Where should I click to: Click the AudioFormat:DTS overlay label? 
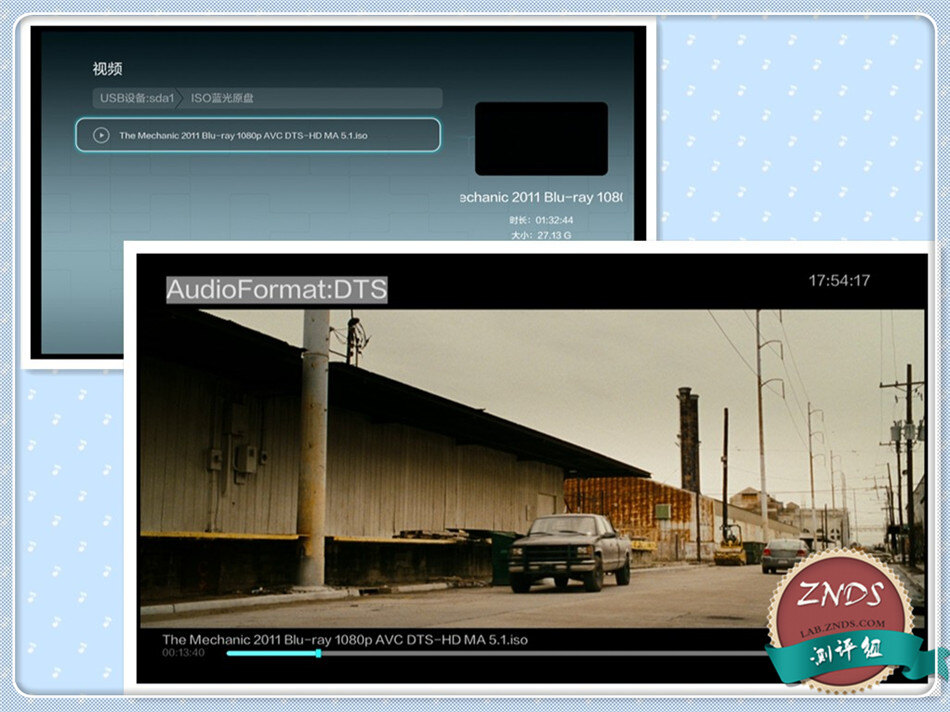click(x=276, y=290)
